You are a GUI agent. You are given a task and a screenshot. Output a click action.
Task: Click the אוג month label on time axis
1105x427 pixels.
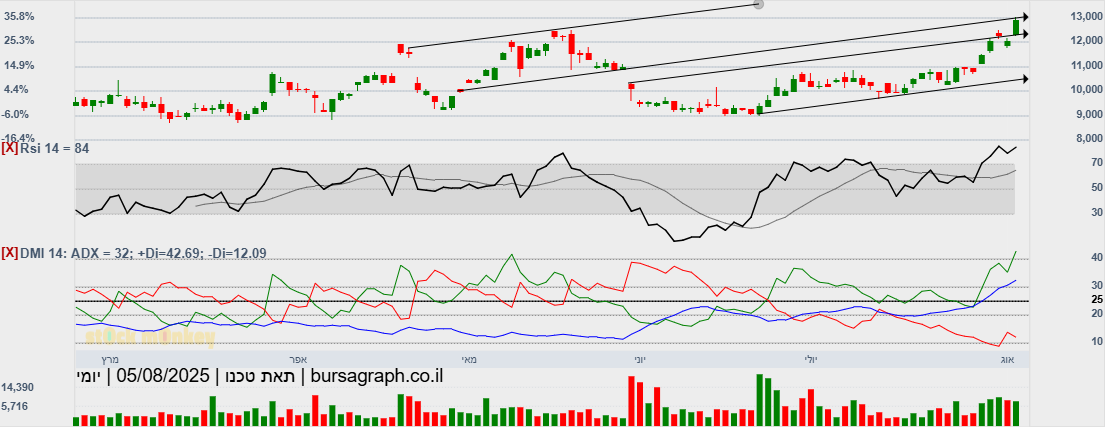coord(1007,359)
